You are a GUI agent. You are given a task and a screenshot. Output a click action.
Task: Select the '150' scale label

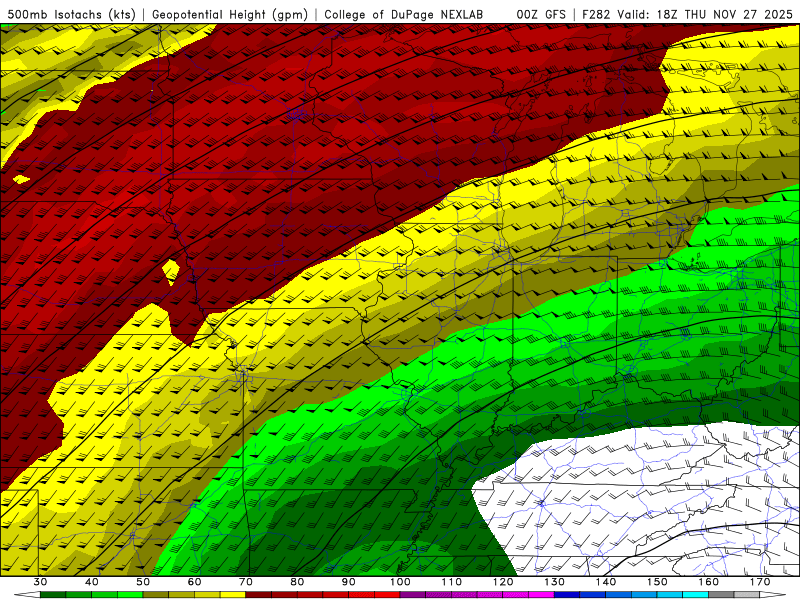657,582
